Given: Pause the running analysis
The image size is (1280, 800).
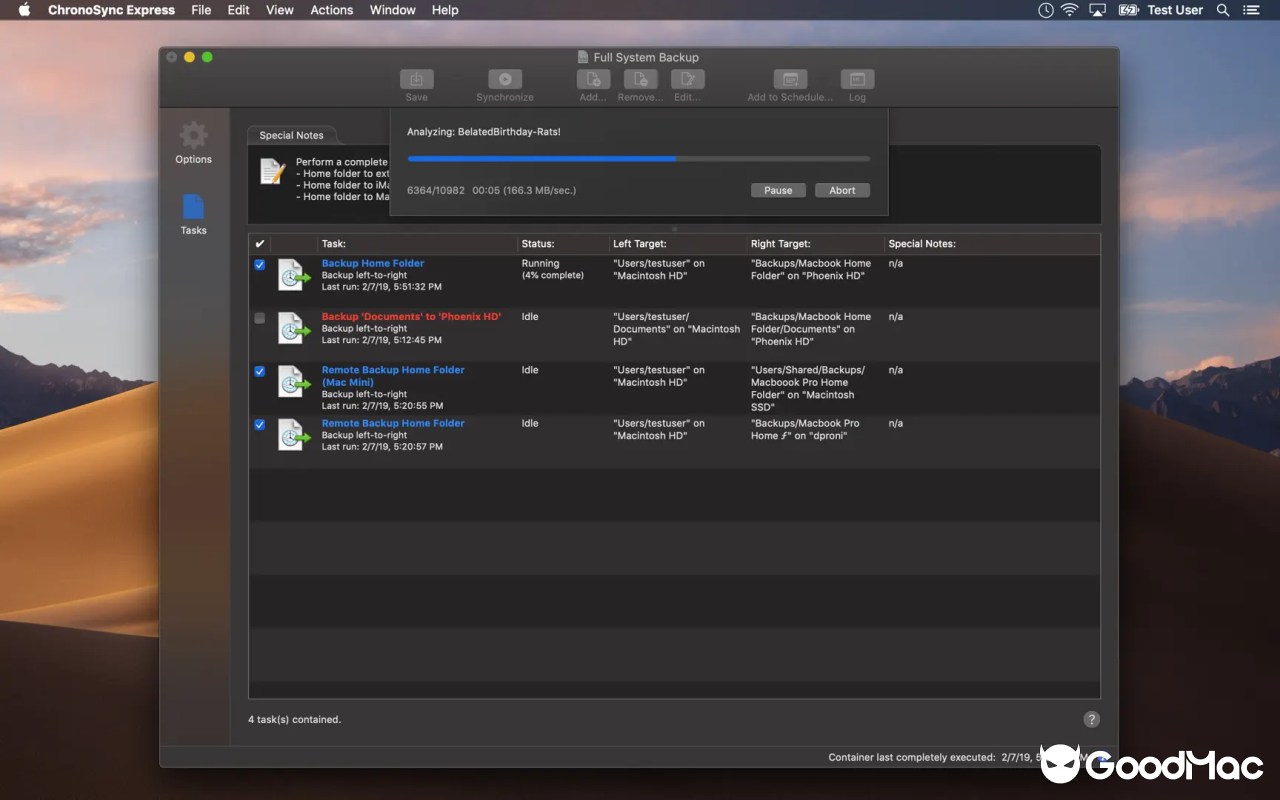Looking at the screenshot, I should coord(778,190).
